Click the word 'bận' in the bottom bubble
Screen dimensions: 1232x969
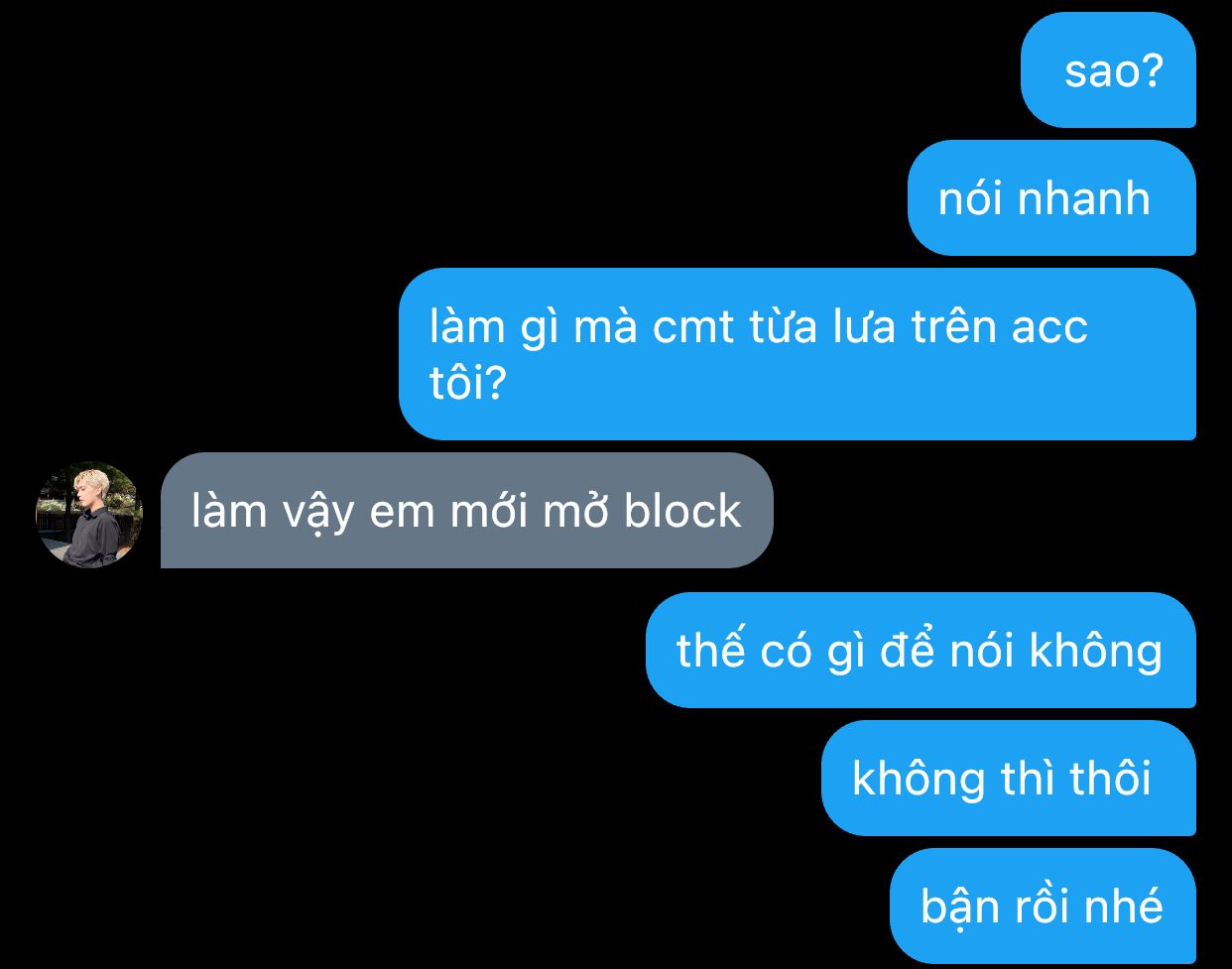coord(953,907)
